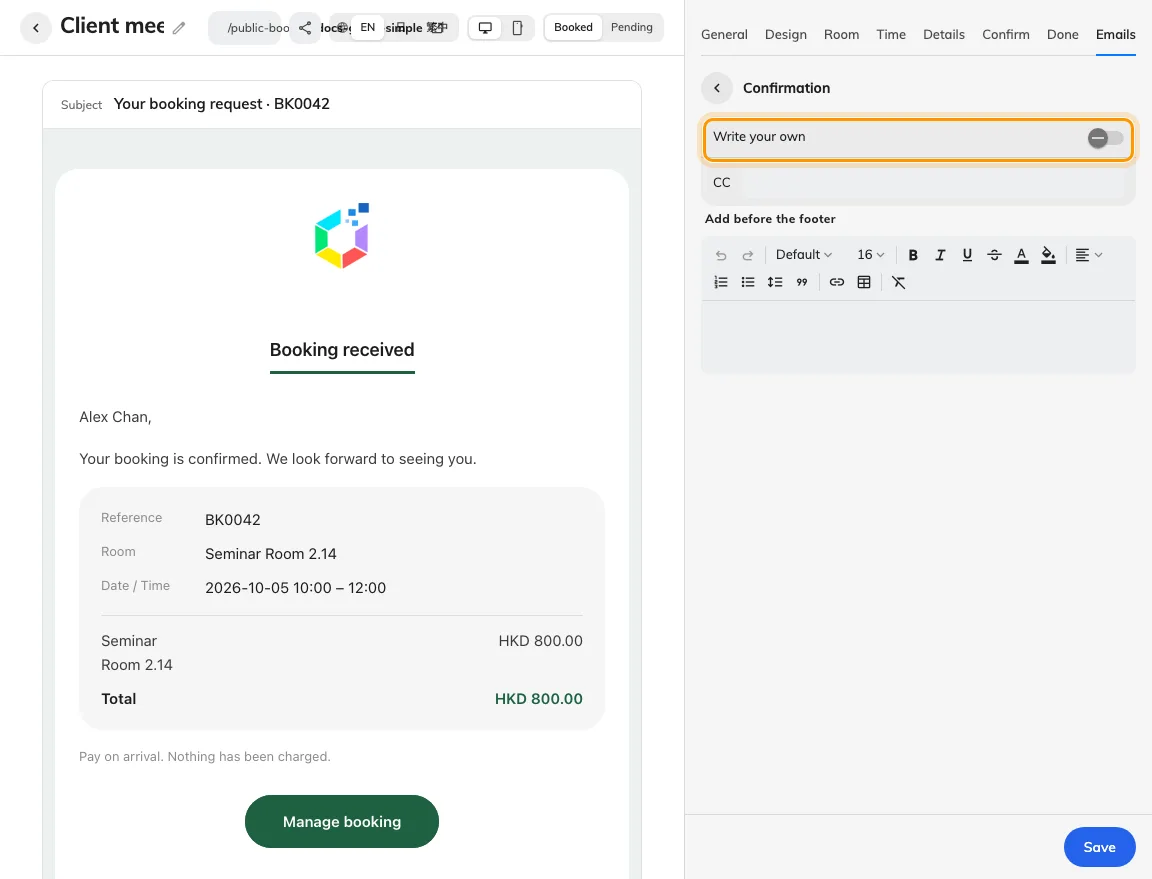Click the 2026-10-05 10:00 – 12:00 value

tap(295, 588)
